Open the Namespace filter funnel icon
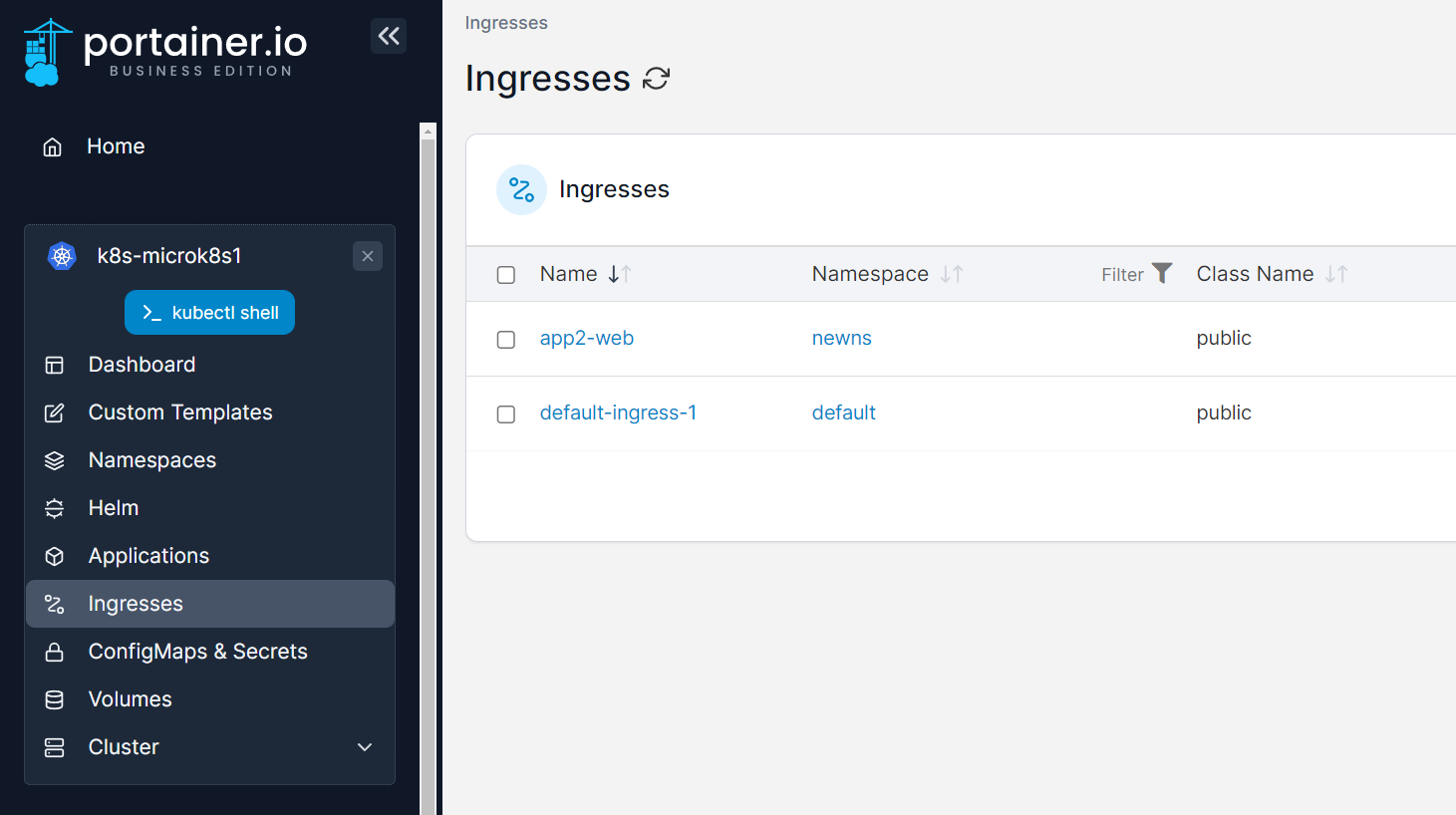The width and height of the screenshot is (1456, 815). coord(1162,273)
